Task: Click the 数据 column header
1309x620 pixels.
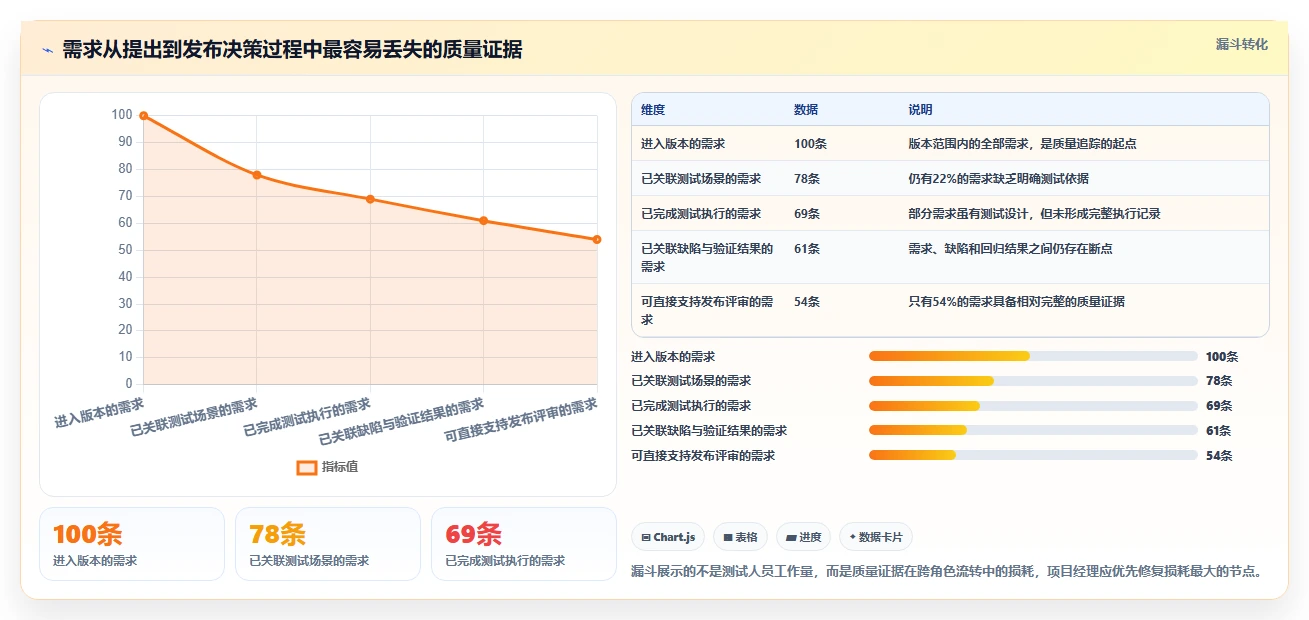Action: 806,110
